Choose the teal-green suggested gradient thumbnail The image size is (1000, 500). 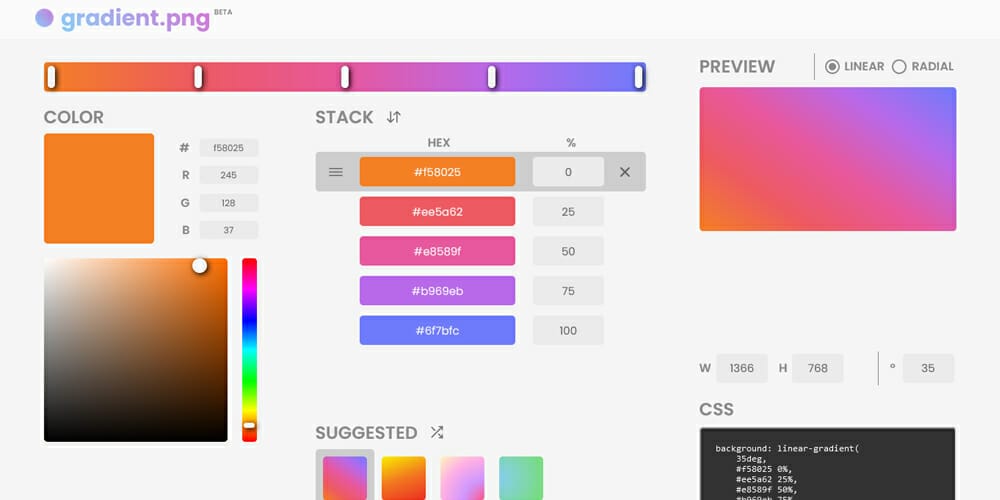(x=521, y=478)
